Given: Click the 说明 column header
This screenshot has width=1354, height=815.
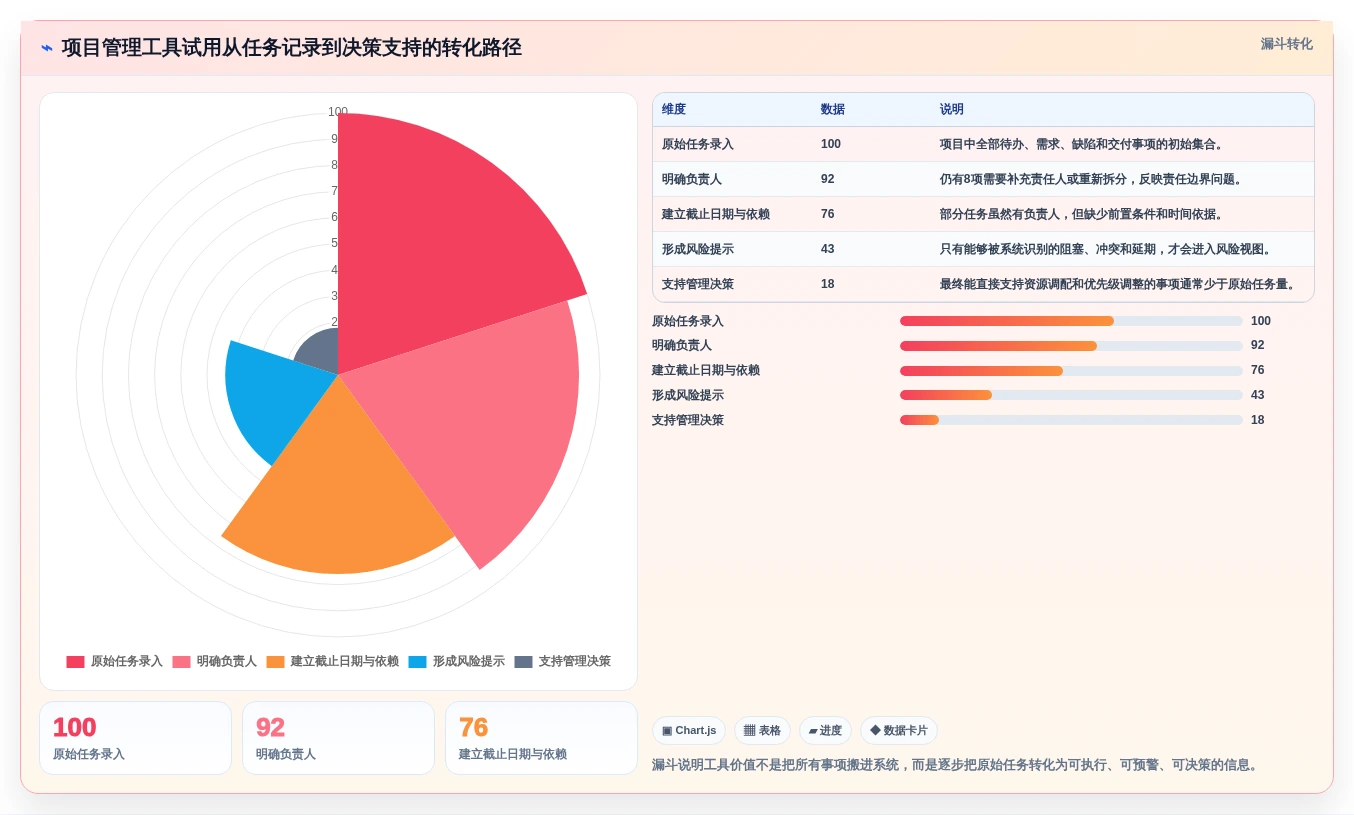Looking at the screenshot, I should (951, 110).
